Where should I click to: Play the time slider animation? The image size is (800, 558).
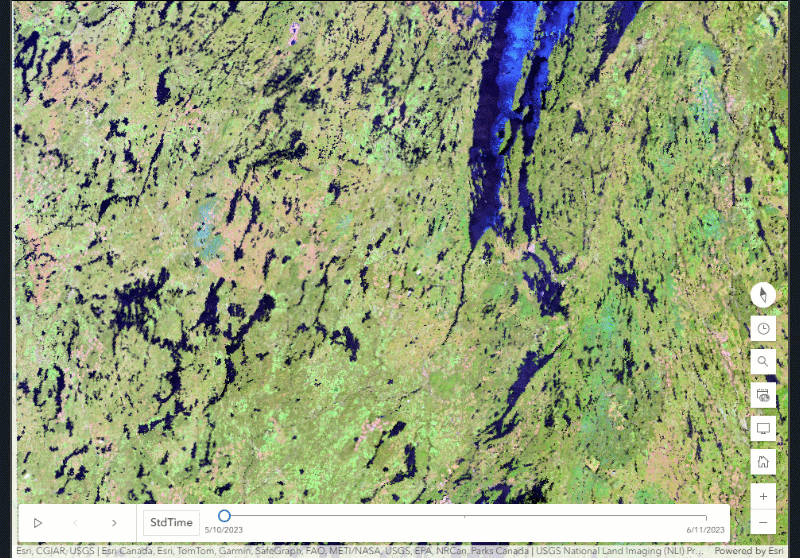[x=37, y=523]
